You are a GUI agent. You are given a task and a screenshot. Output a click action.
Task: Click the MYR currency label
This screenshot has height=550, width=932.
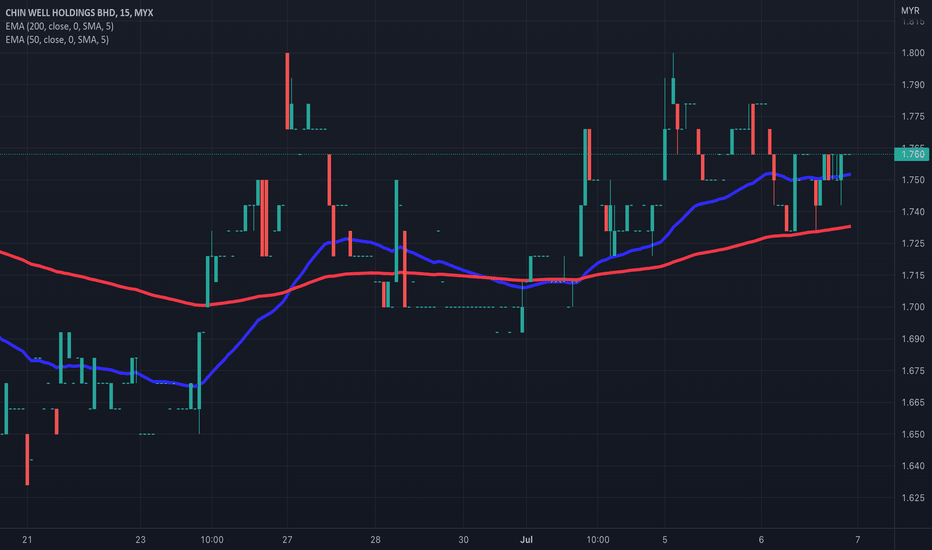pos(910,11)
